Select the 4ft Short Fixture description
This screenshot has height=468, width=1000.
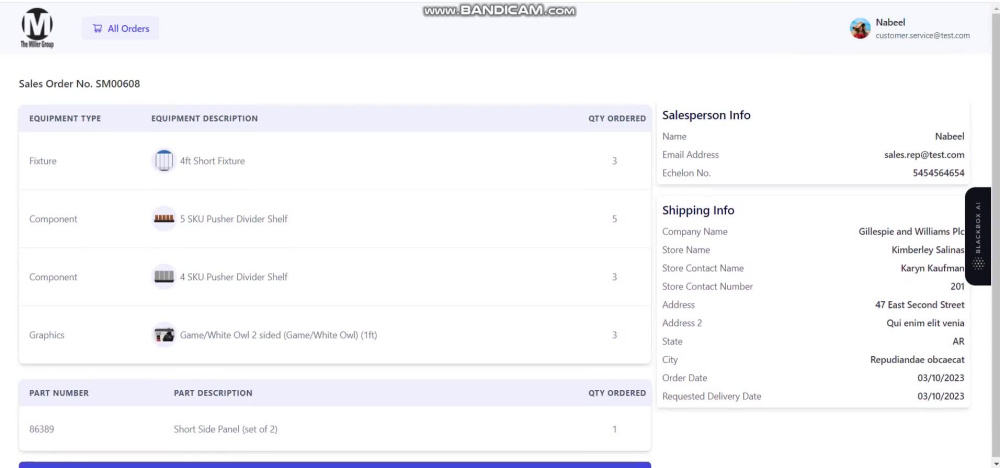tap(212, 161)
